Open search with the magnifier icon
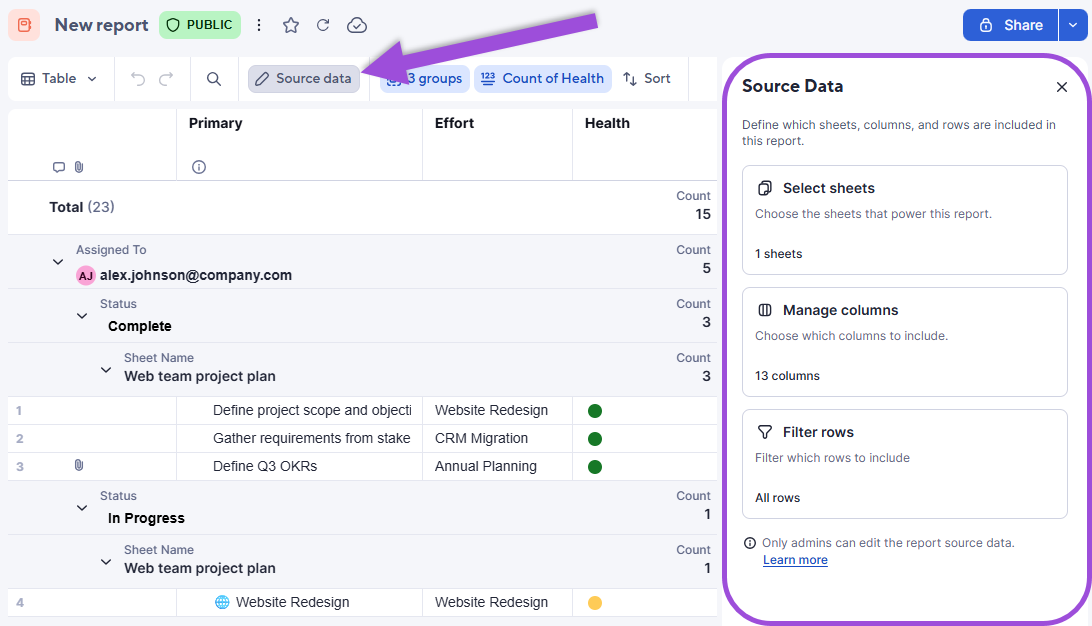The image size is (1092, 626). tap(214, 79)
